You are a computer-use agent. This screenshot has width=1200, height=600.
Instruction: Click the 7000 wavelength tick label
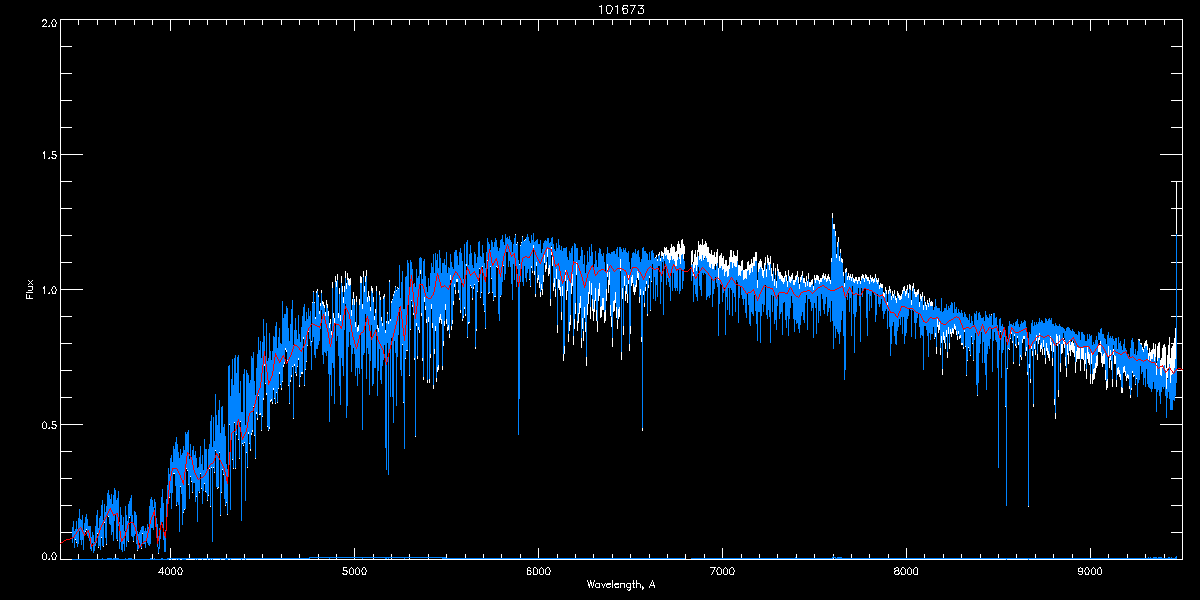coord(722,571)
